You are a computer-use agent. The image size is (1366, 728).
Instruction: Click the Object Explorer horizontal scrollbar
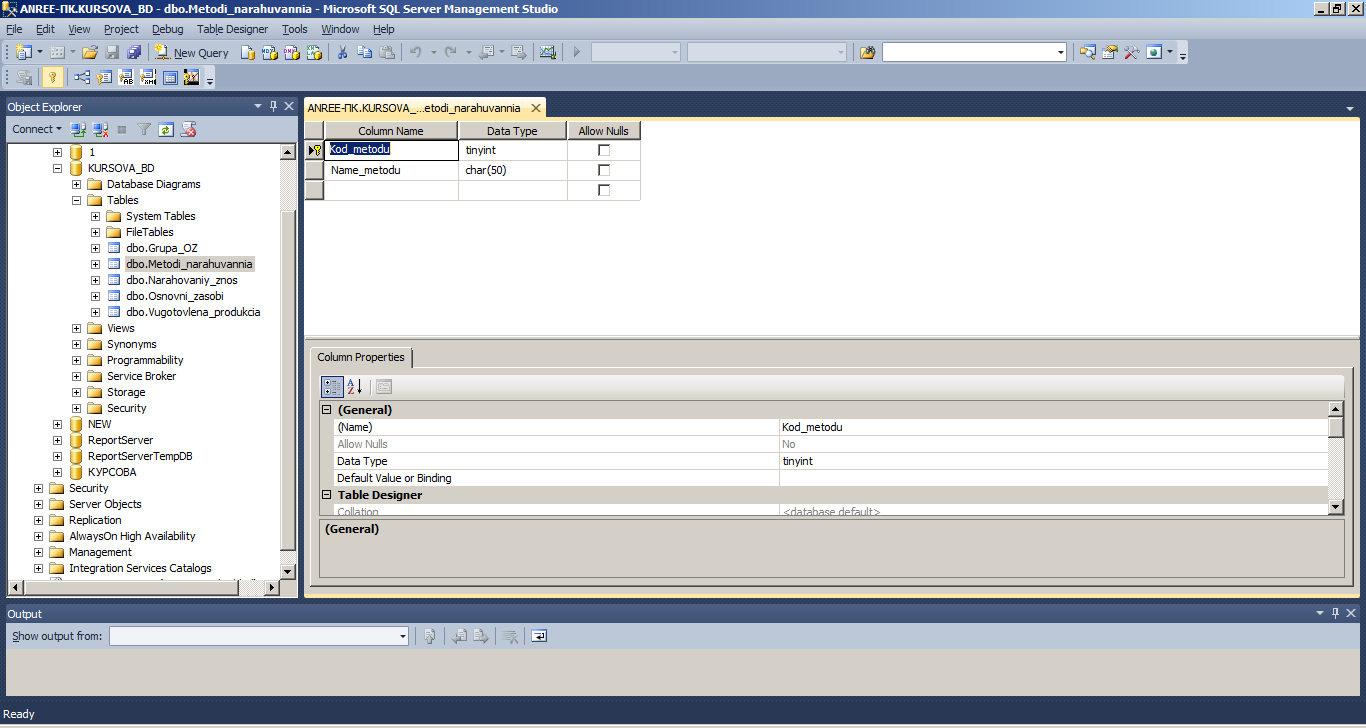tap(144, 588)
